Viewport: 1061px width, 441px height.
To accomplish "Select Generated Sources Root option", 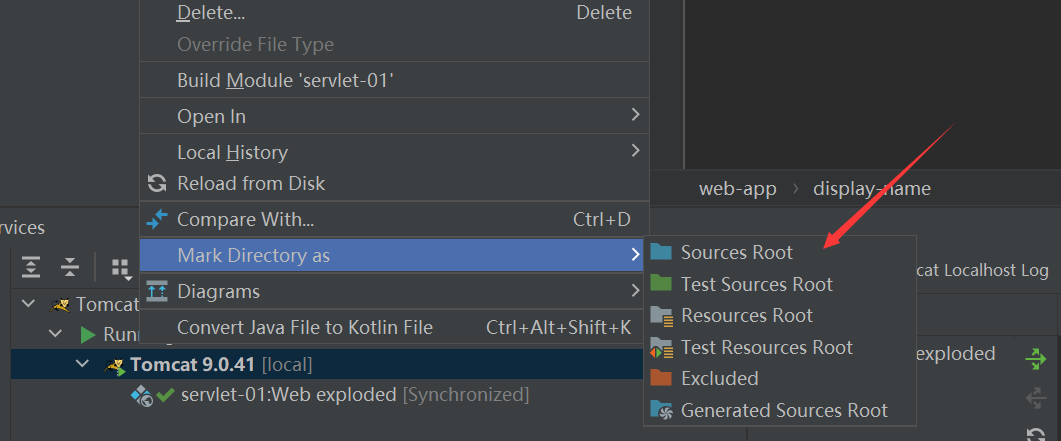I will coord(783,410).
